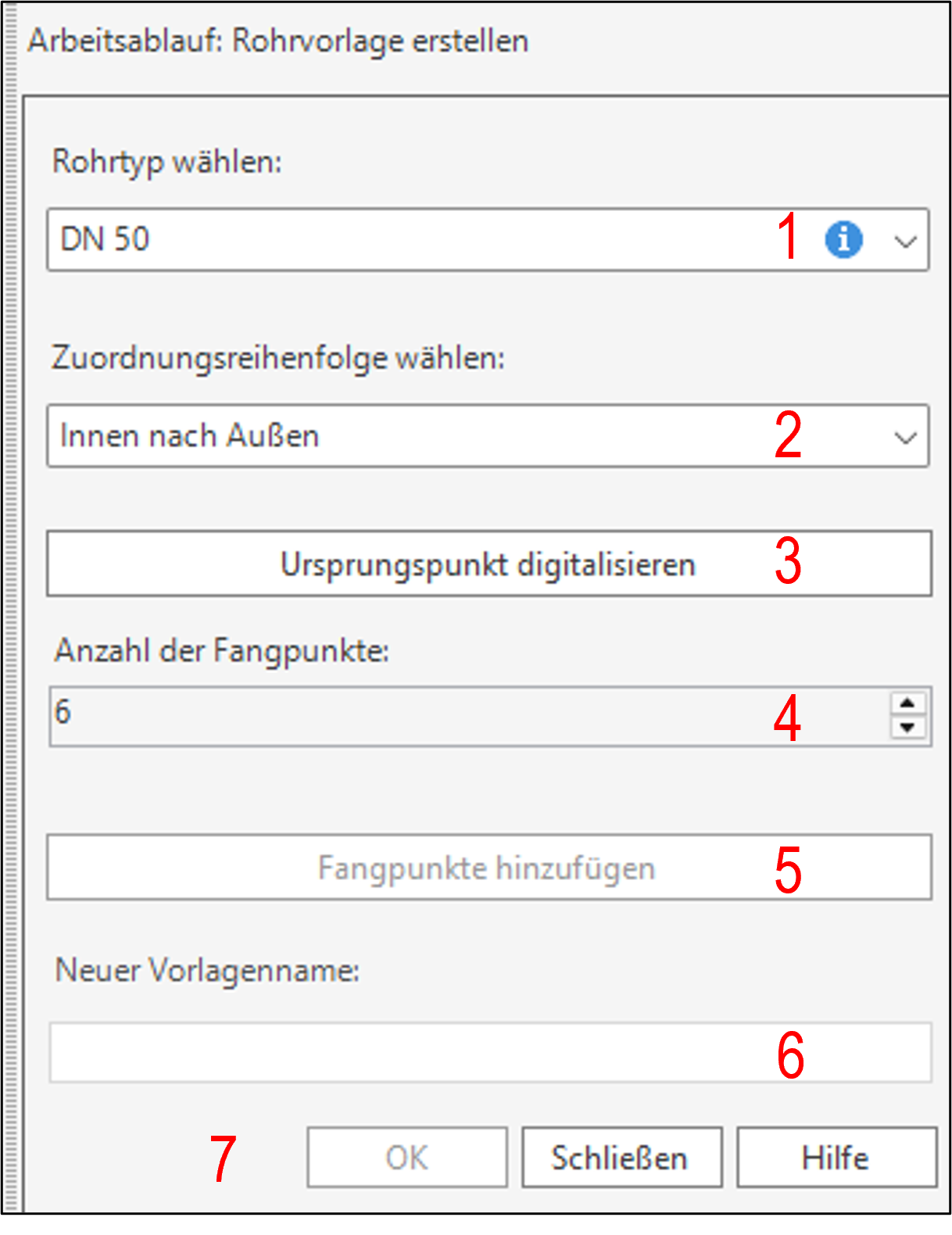Click the Rohrtyp wählen label
This screenshot has width=952, height=1235.
168,163
